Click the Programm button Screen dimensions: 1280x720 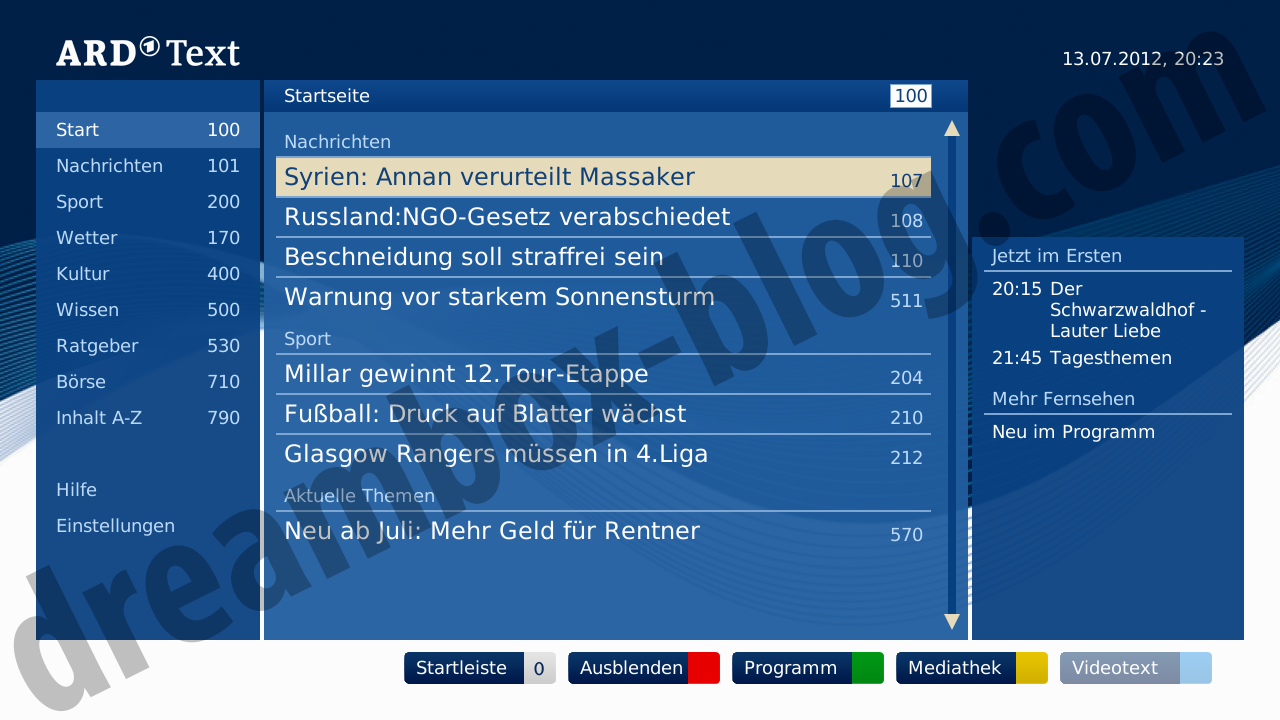coord(808,668)
